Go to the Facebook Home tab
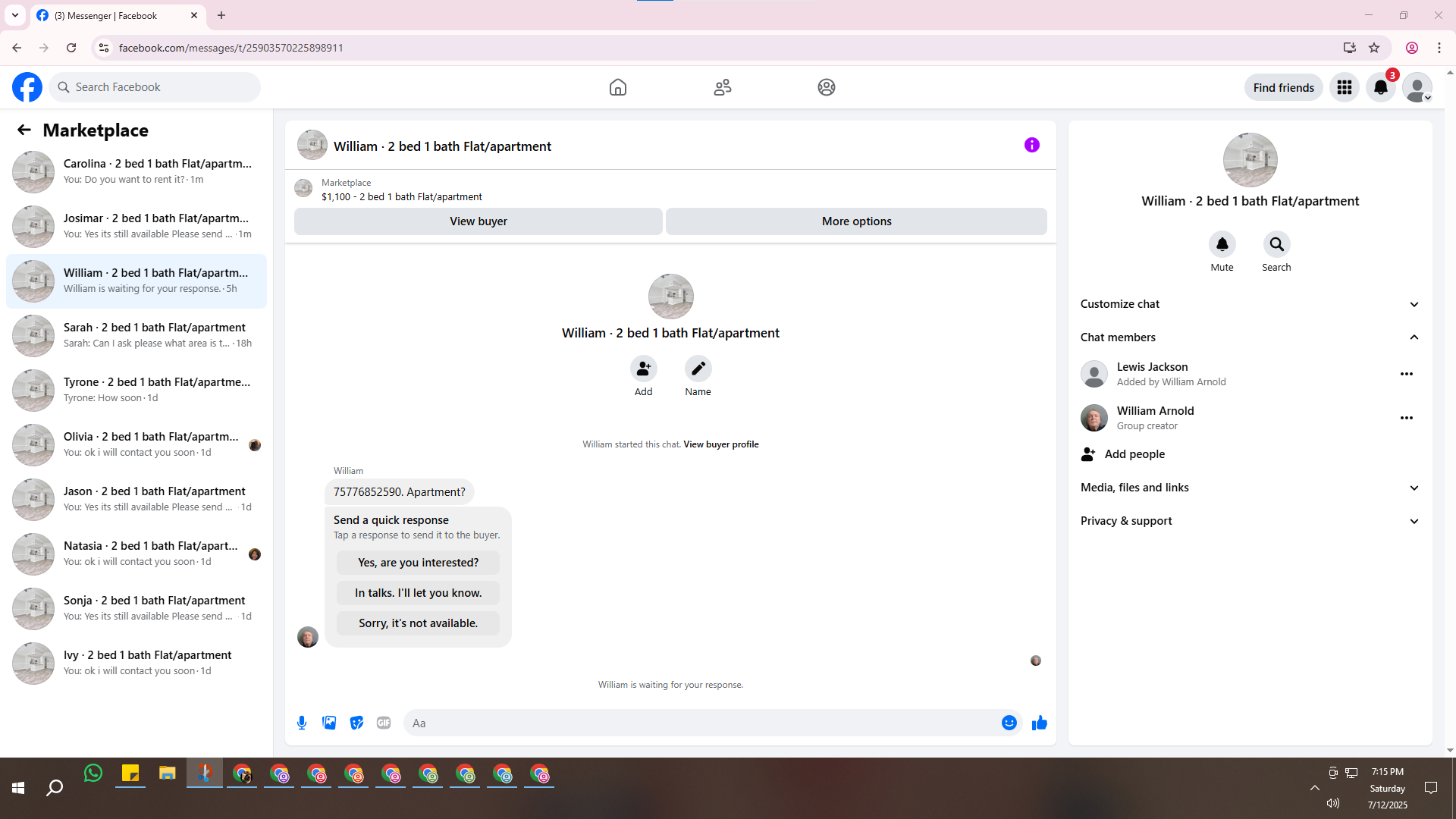The image size is (1456, 819). pos(617,87)
